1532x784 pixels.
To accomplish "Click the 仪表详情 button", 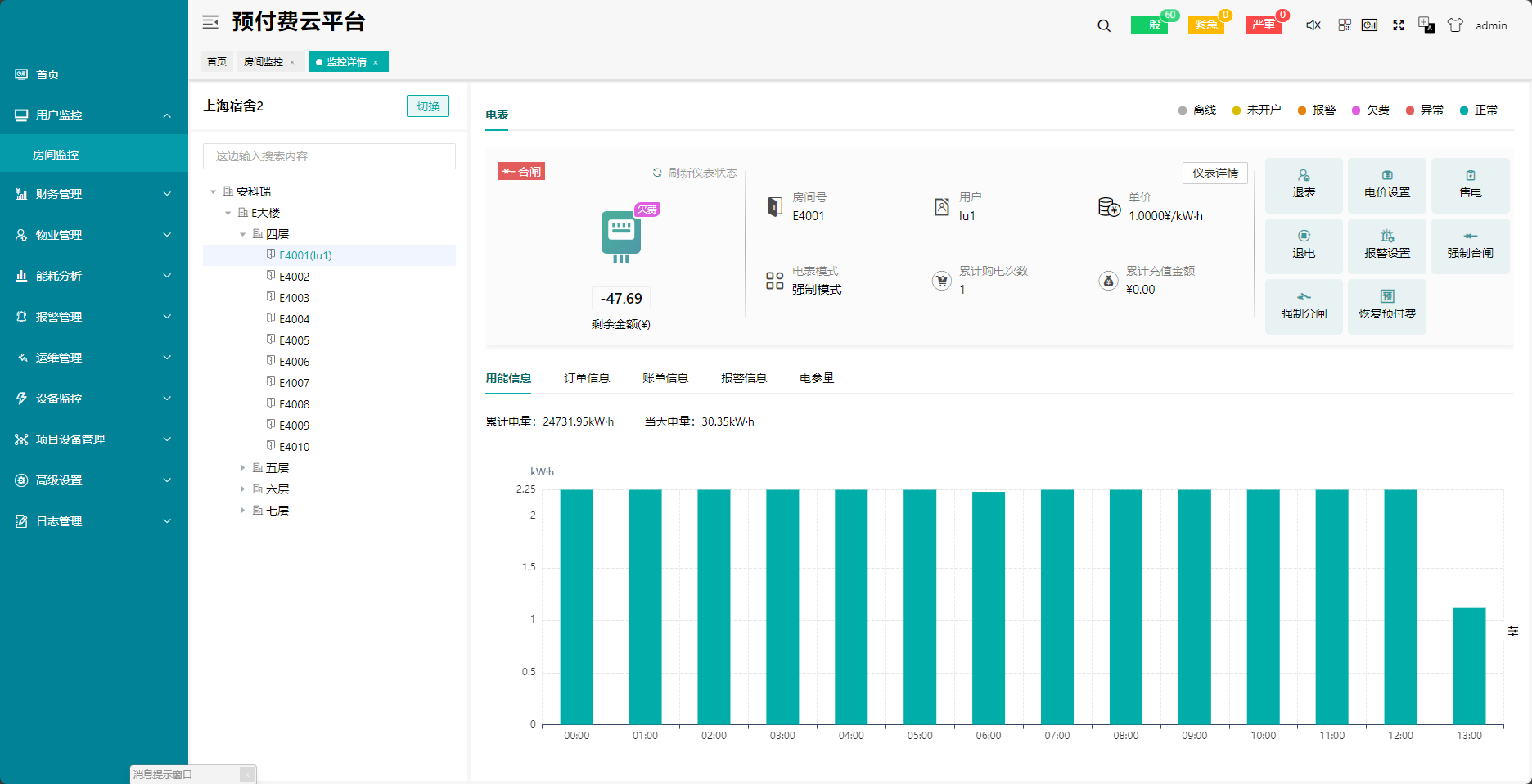I will tap(1214, 173).
